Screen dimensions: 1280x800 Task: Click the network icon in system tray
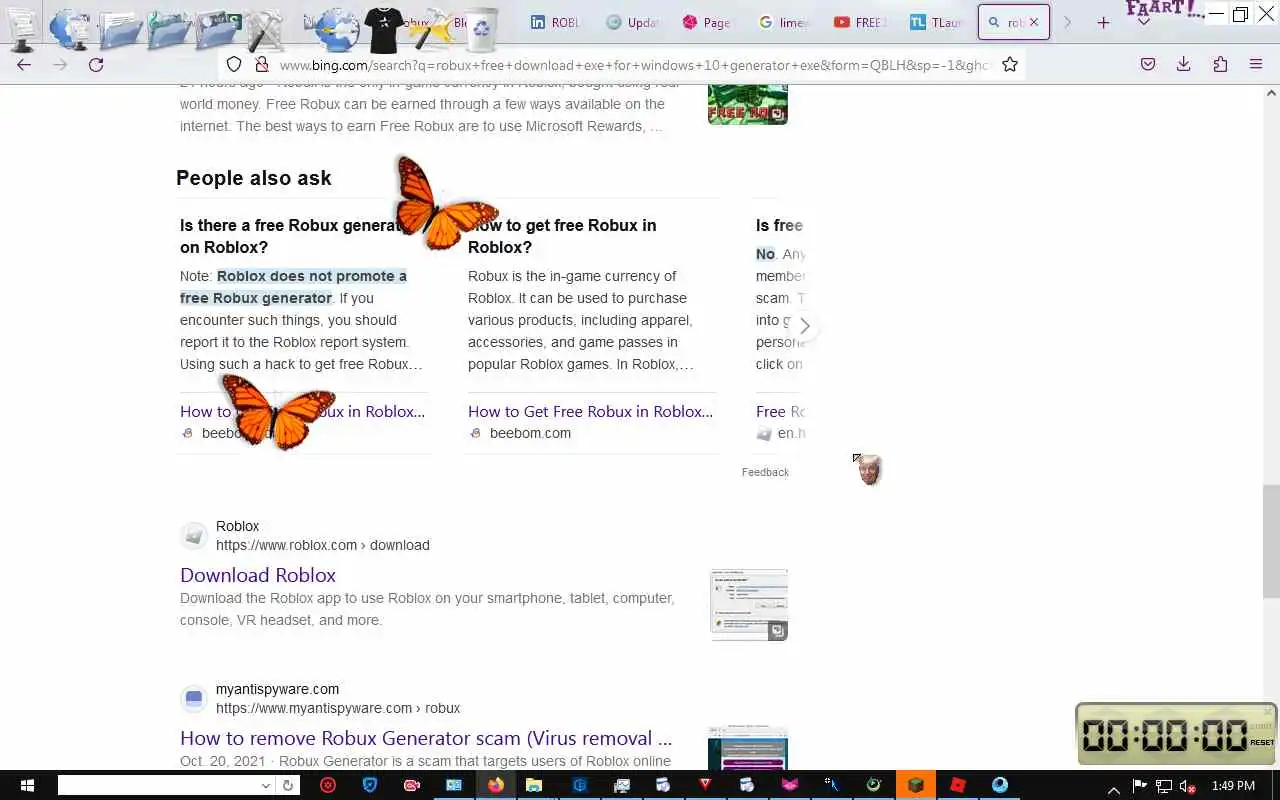[x=1164, y=786]
